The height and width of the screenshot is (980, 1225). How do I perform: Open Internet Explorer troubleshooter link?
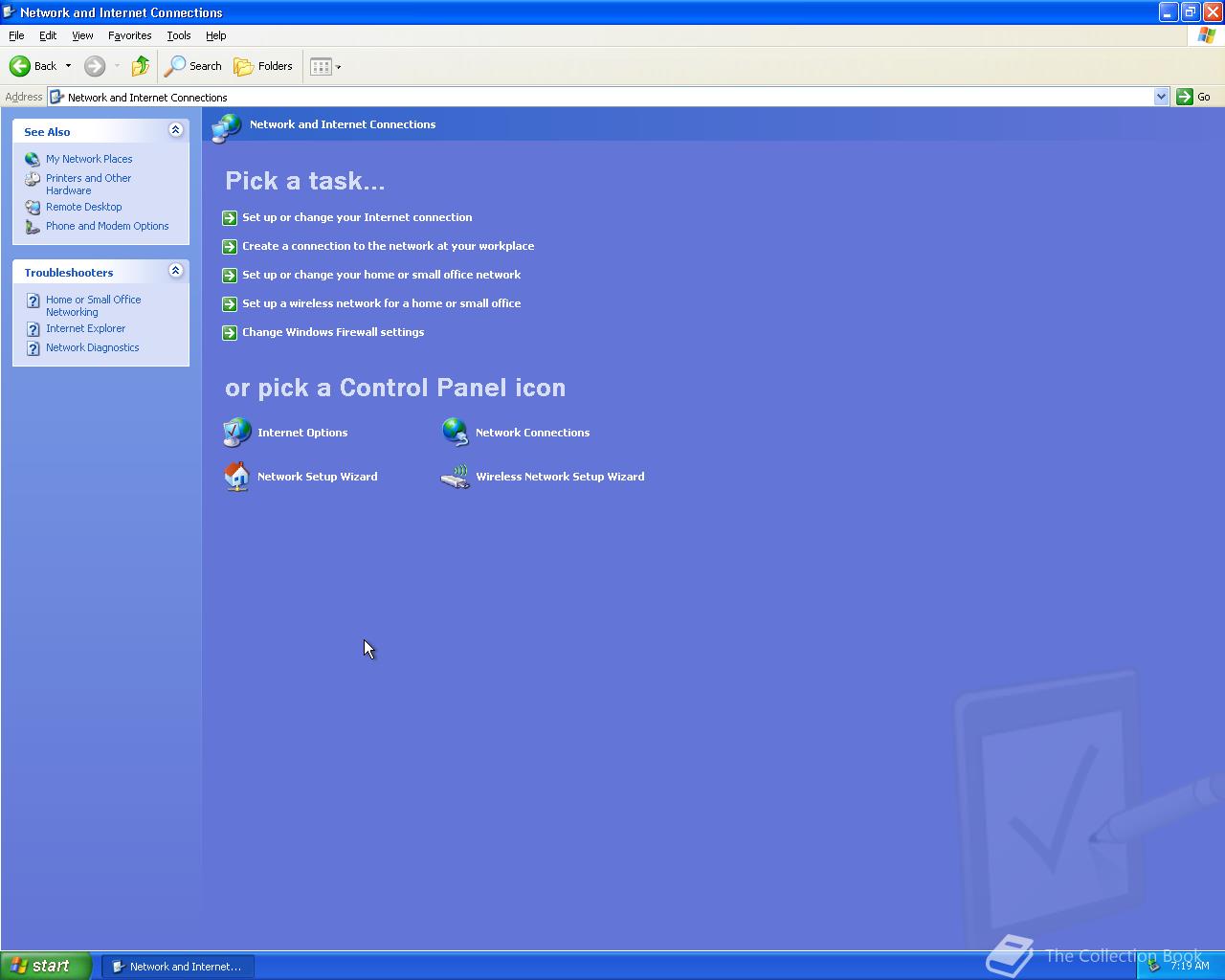tap(85, 328)
